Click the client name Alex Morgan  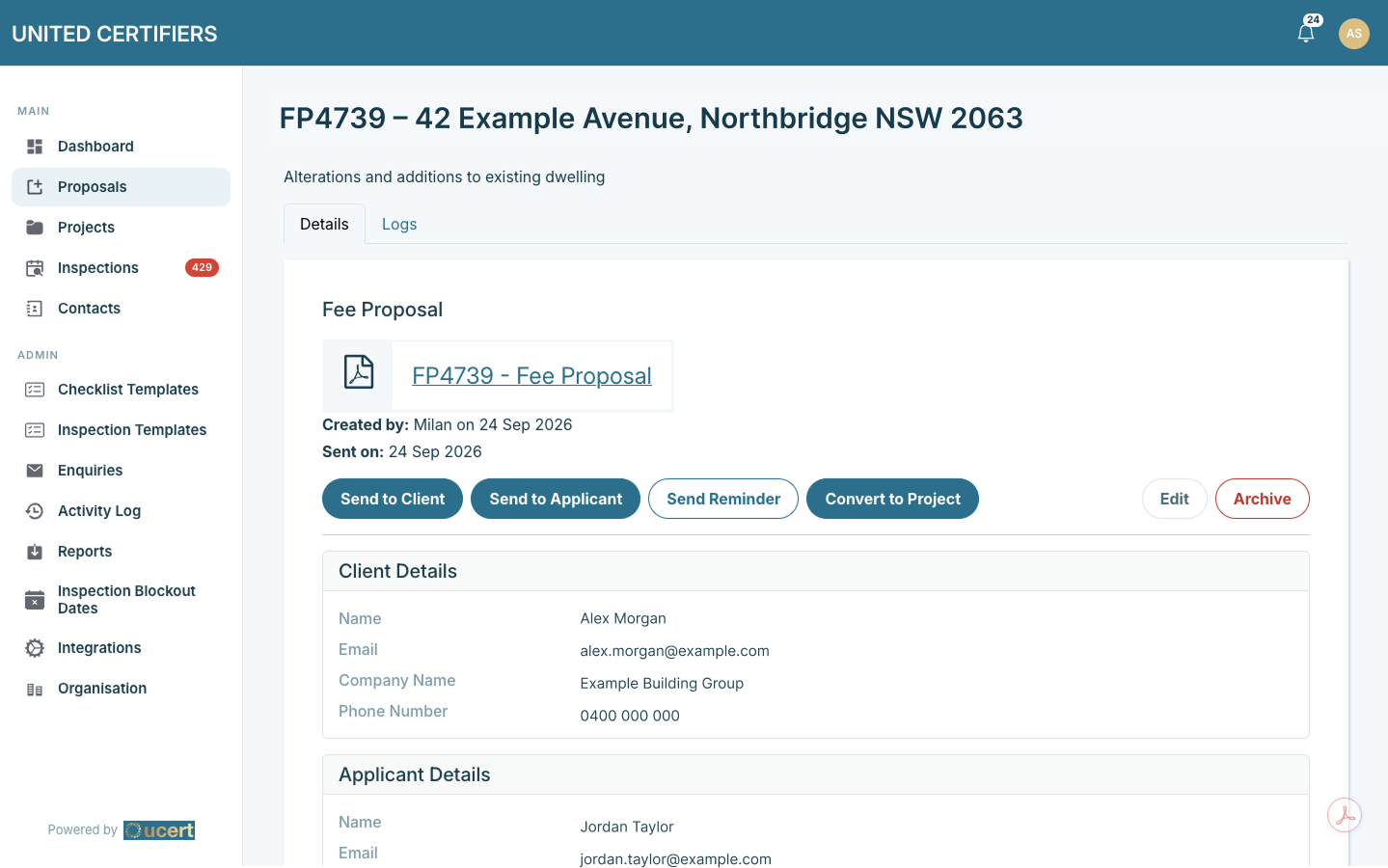623,618
